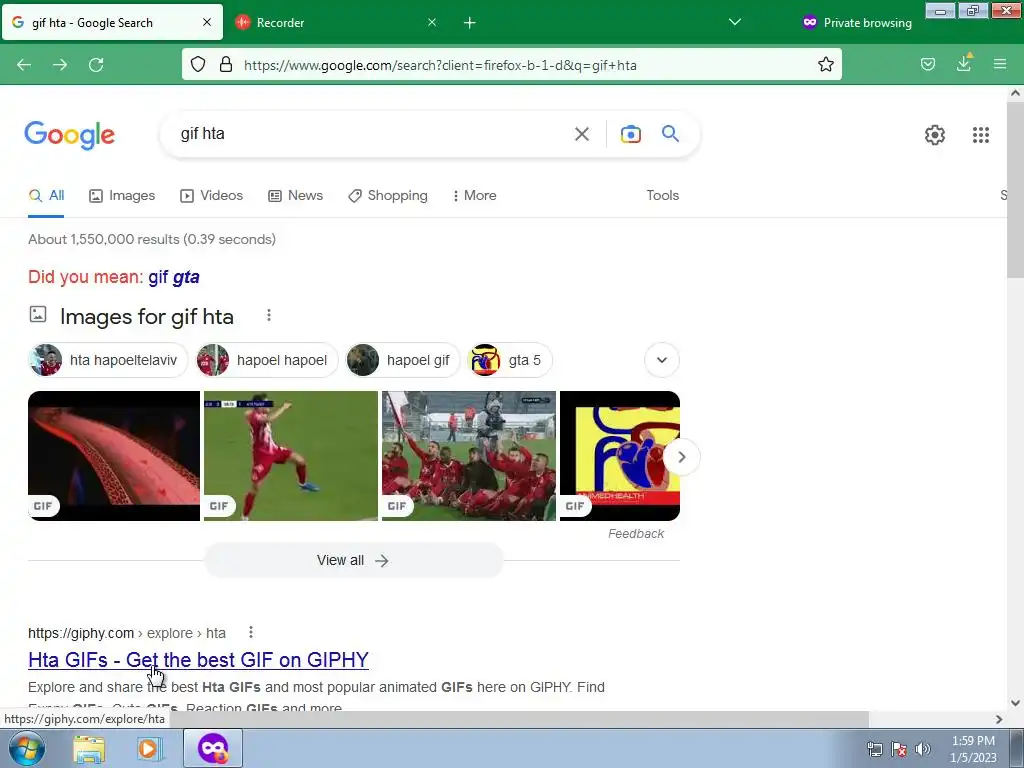This screenshot has width=1024, height=768.
Task: Click the vertical page scrollbar thumb
Action: tap(1015, 190)
